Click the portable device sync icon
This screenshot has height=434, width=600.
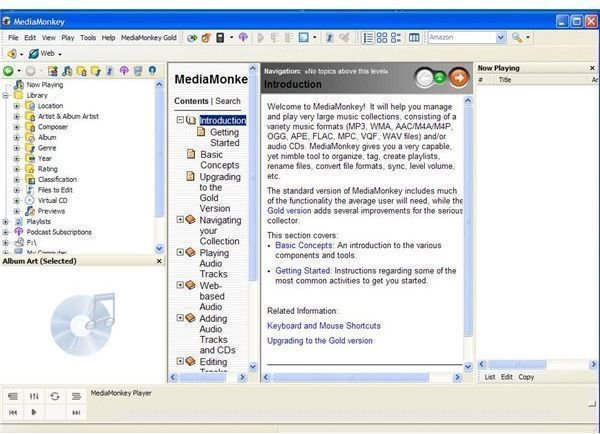coord(220,37)
